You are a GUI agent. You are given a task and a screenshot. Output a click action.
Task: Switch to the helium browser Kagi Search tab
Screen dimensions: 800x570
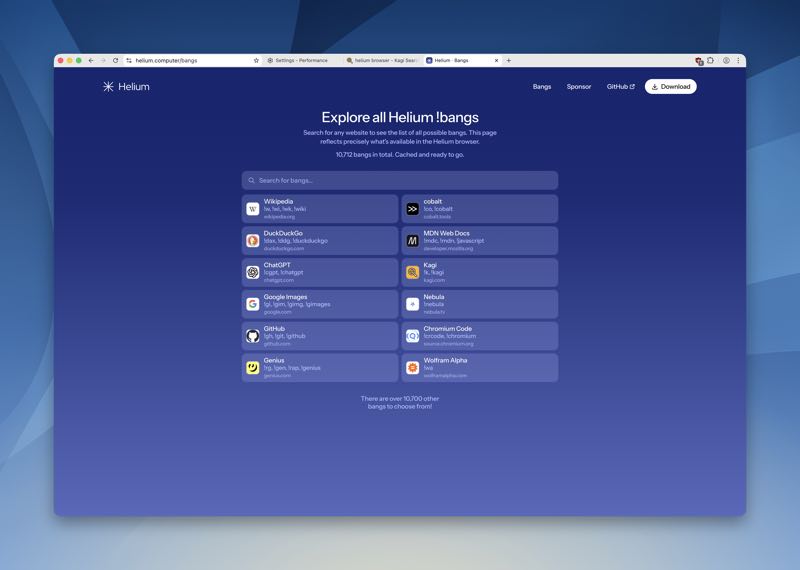(x=383, y=60)
